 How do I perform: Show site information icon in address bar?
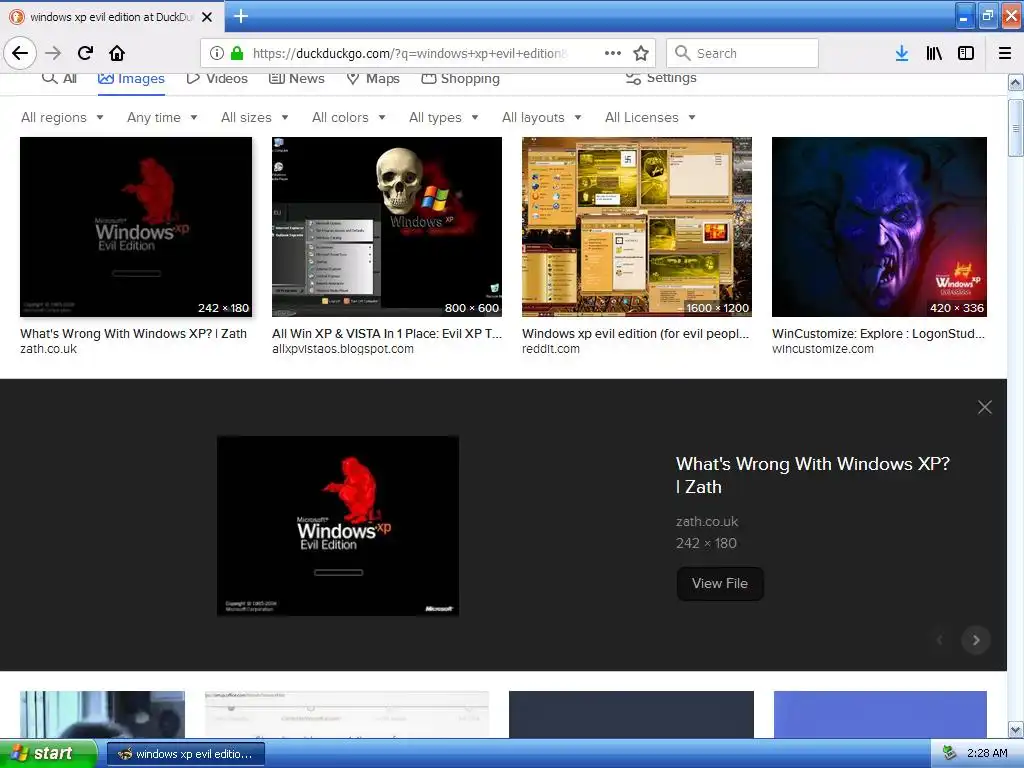216,53
